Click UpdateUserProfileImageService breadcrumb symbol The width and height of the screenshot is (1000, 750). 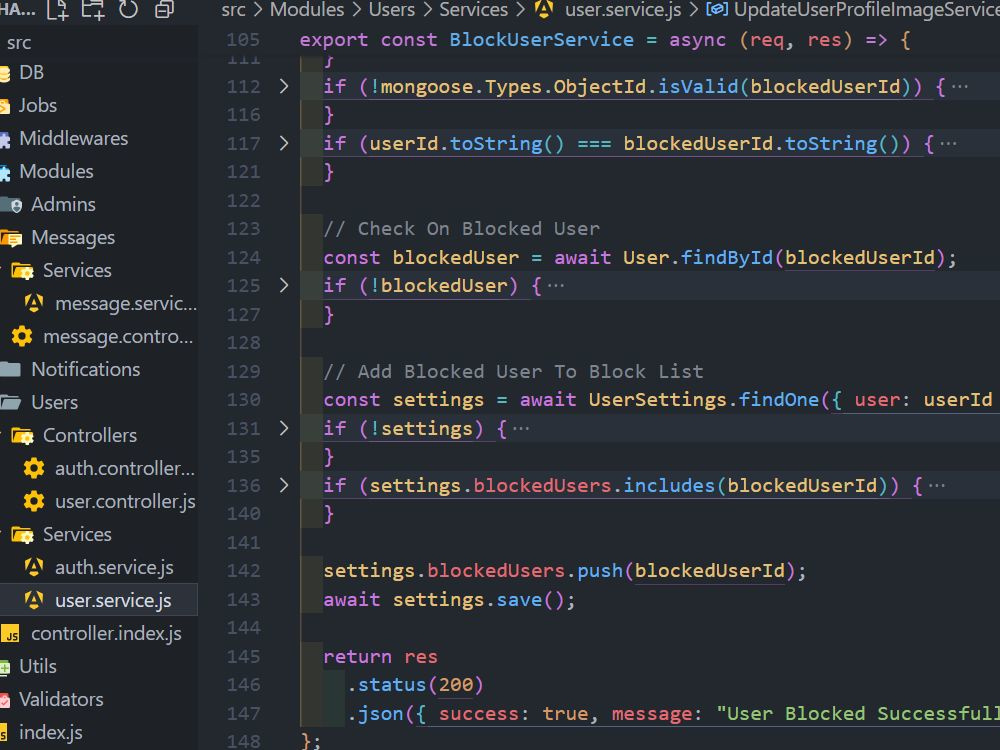click(x=867, y=10)
